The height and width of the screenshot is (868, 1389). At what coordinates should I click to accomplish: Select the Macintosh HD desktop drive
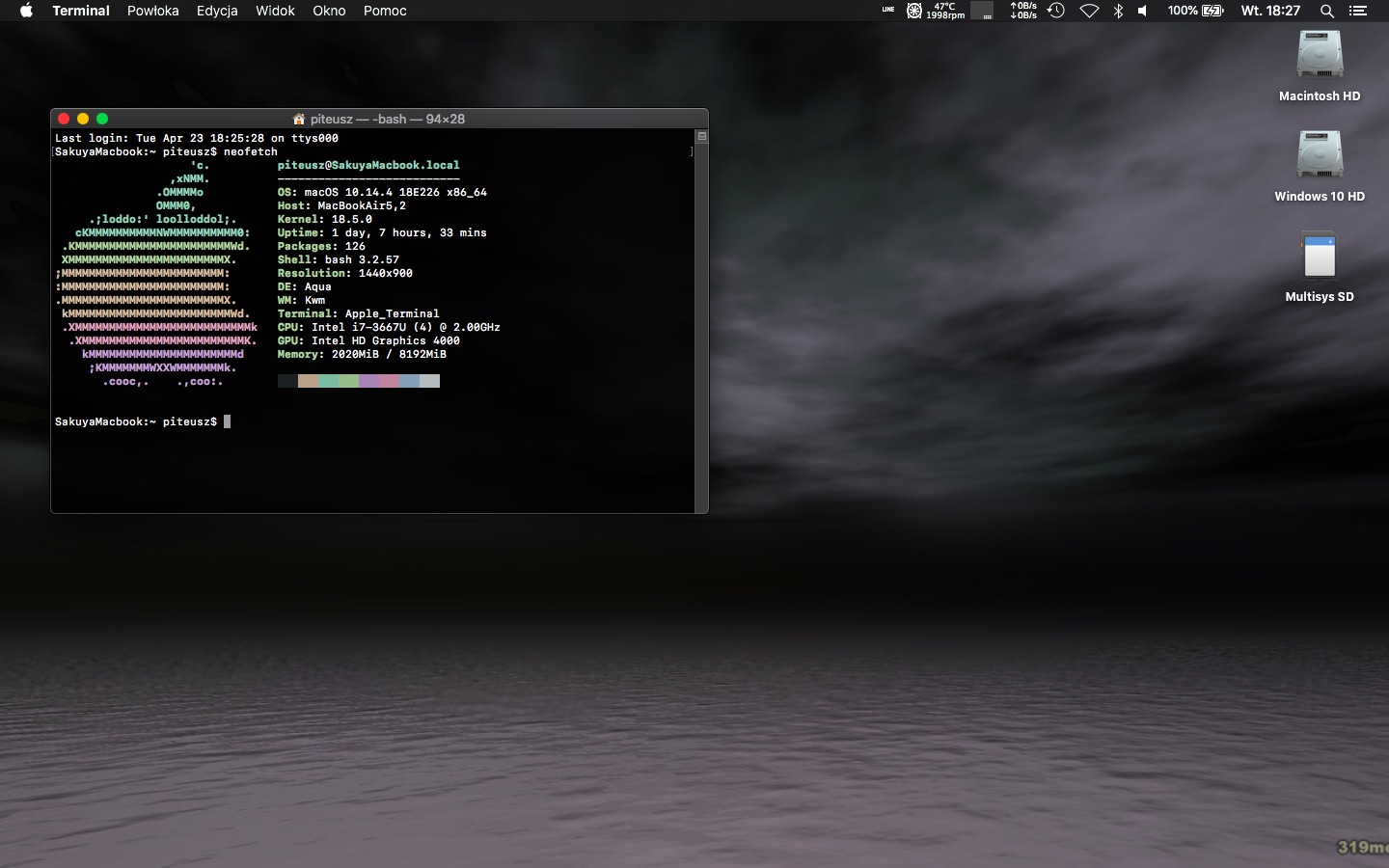(1320, 67)
